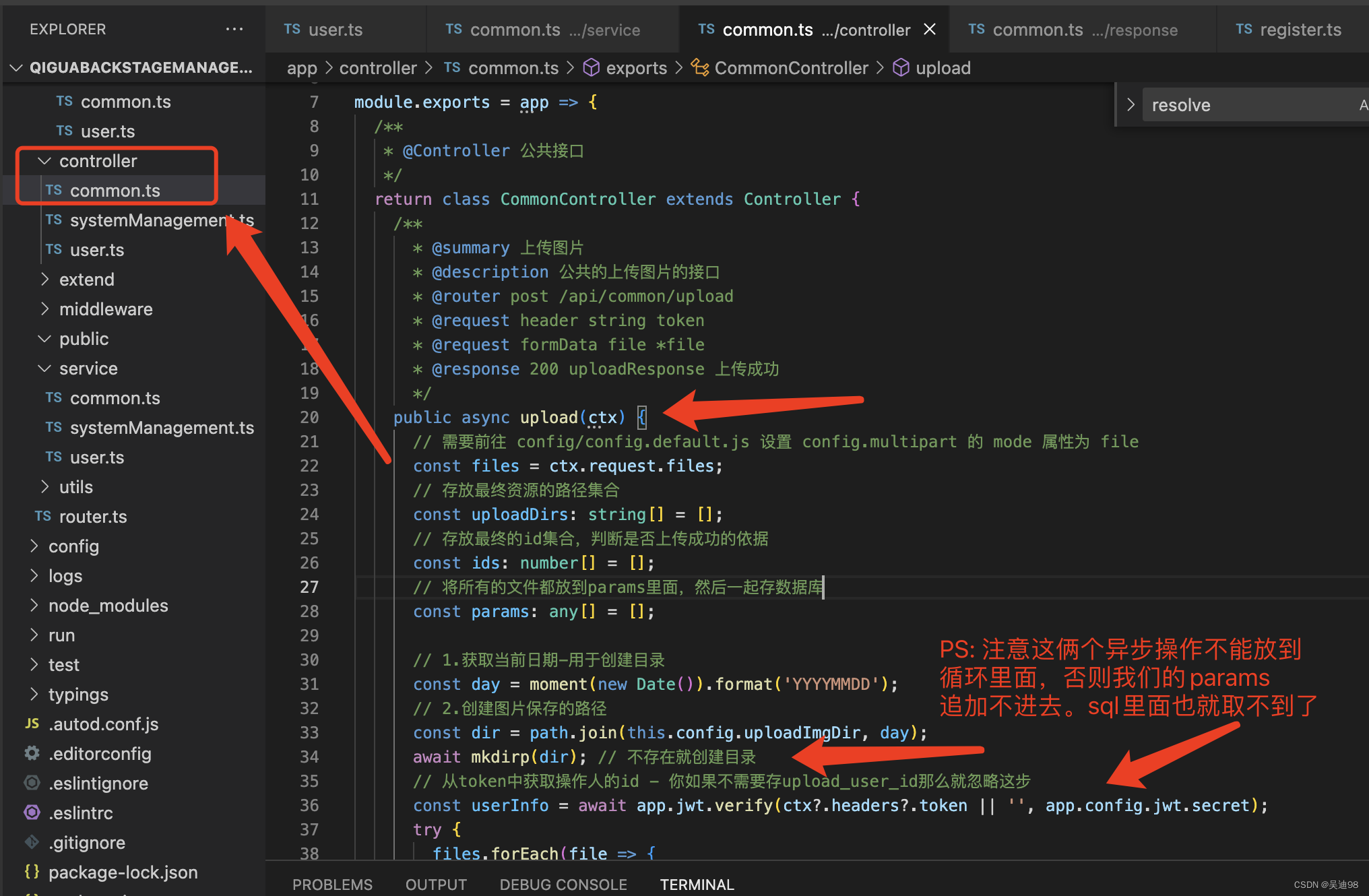Click the common.ts breadcrumb segment
Viewport: 1369px width, 896px height.
501,68
